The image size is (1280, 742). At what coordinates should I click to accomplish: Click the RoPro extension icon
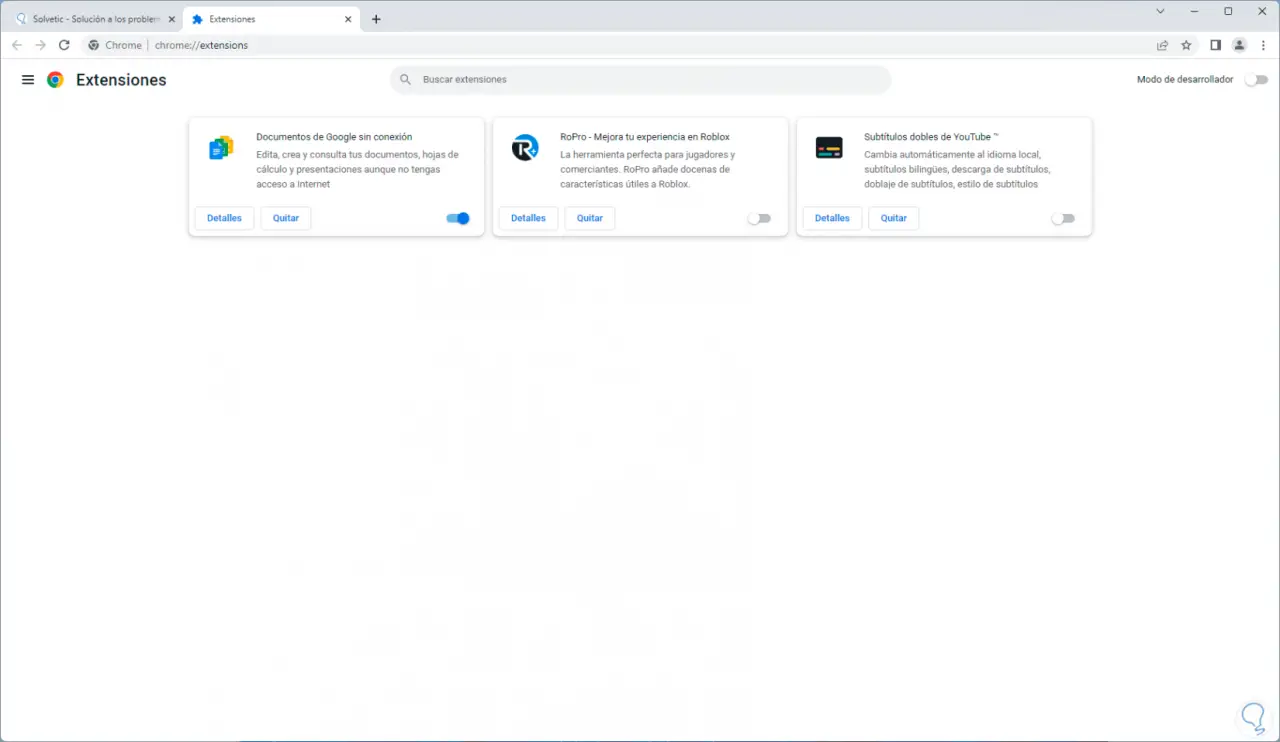pyautogui.click(x=525, y=148)
